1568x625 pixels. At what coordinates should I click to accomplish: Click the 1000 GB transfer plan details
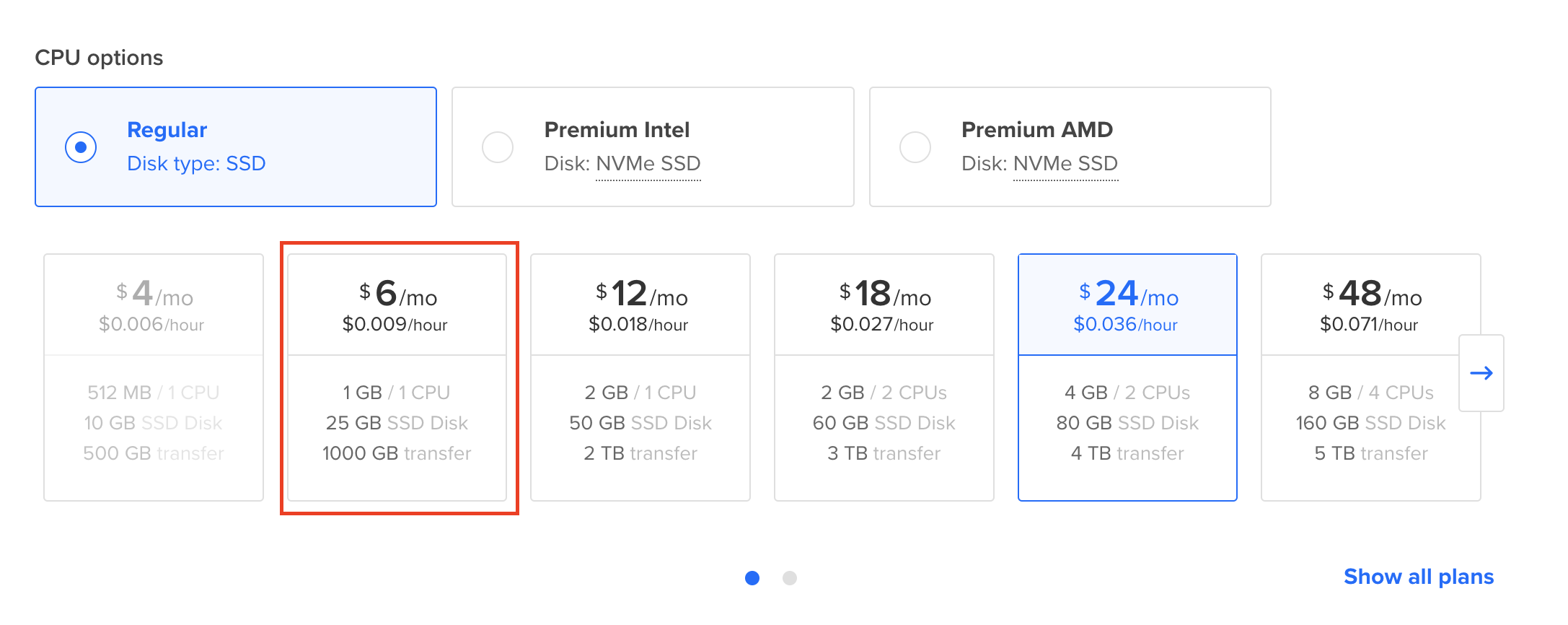(x=397, y=453)
